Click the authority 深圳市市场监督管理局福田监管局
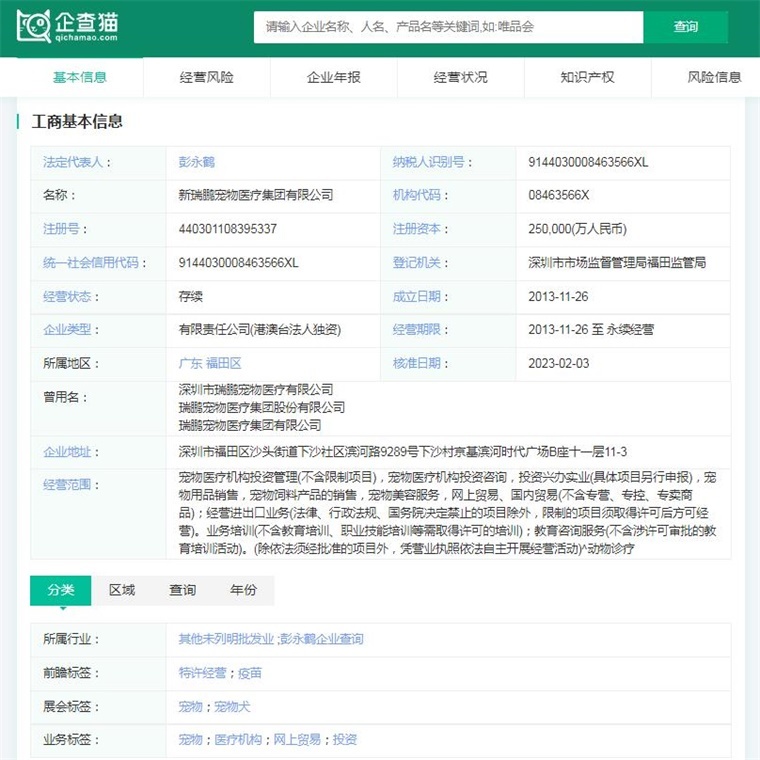760x760 pixels. (x=617, y=262)
